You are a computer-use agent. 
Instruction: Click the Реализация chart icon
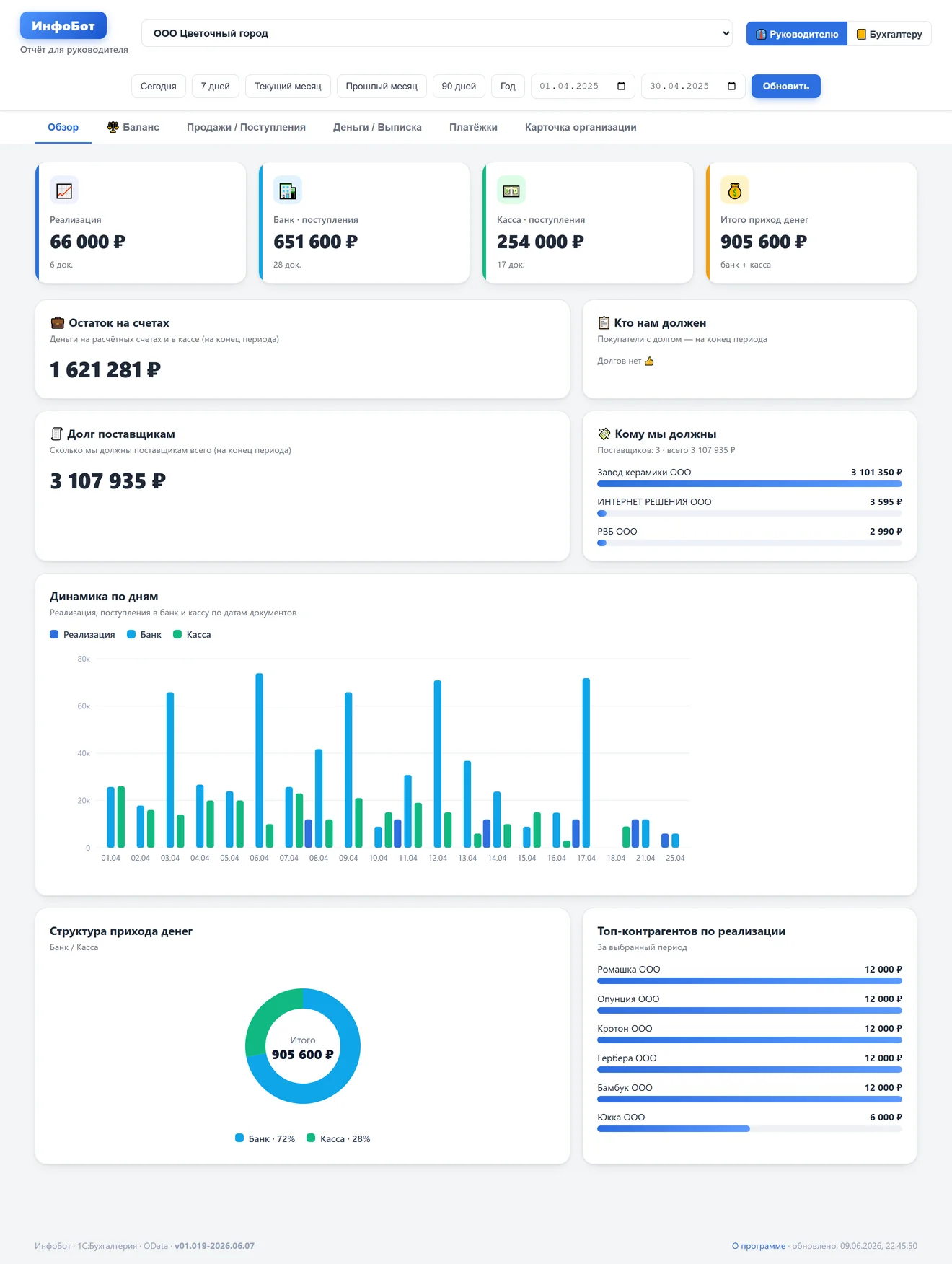(64, 190)
